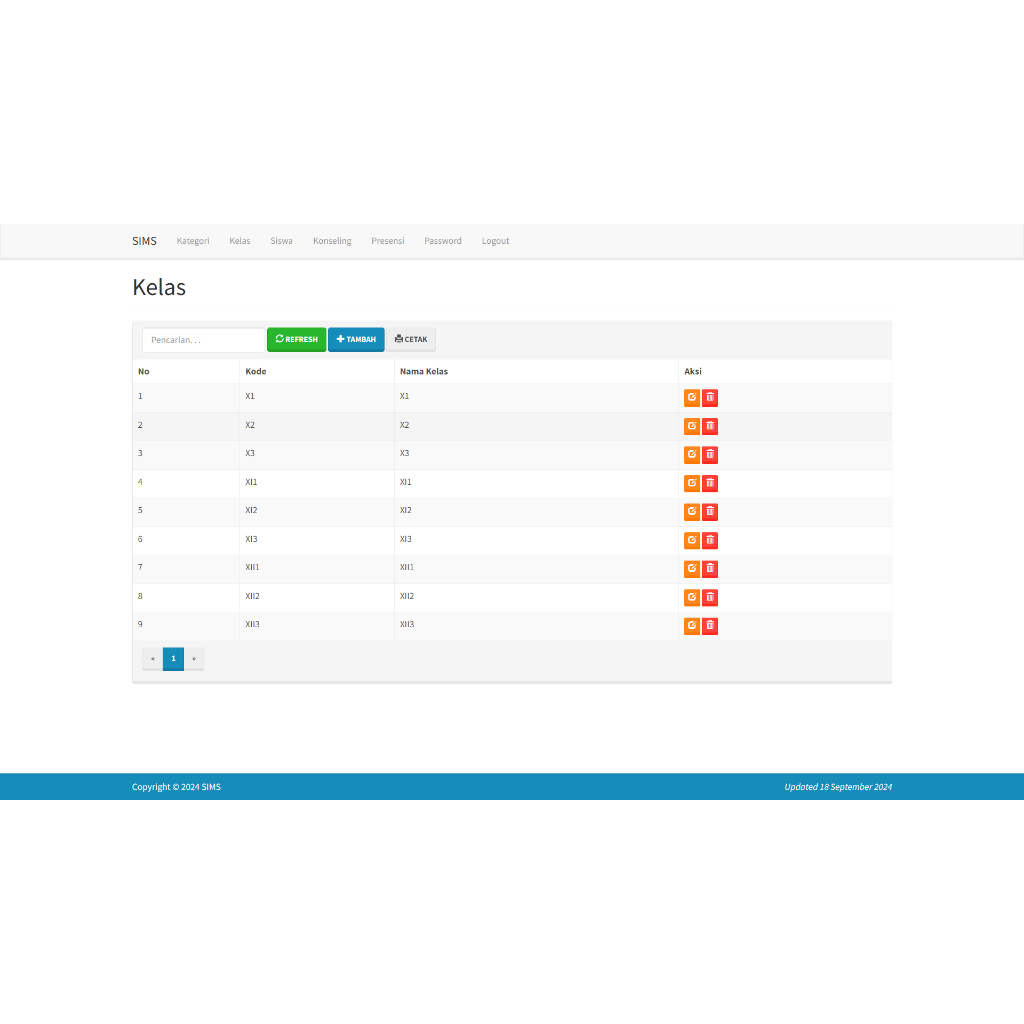The width and height of the screenshot is (1024, 1024).
Task: Go to Presensi page
Action: coord(388,241)
